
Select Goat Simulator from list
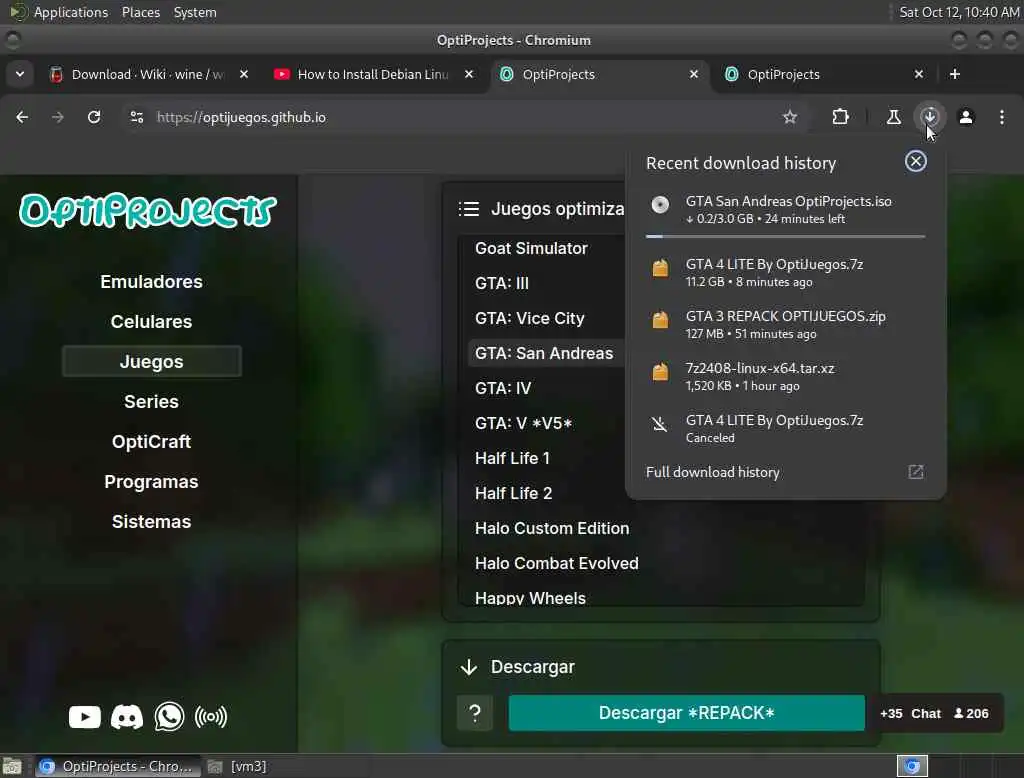531,248
